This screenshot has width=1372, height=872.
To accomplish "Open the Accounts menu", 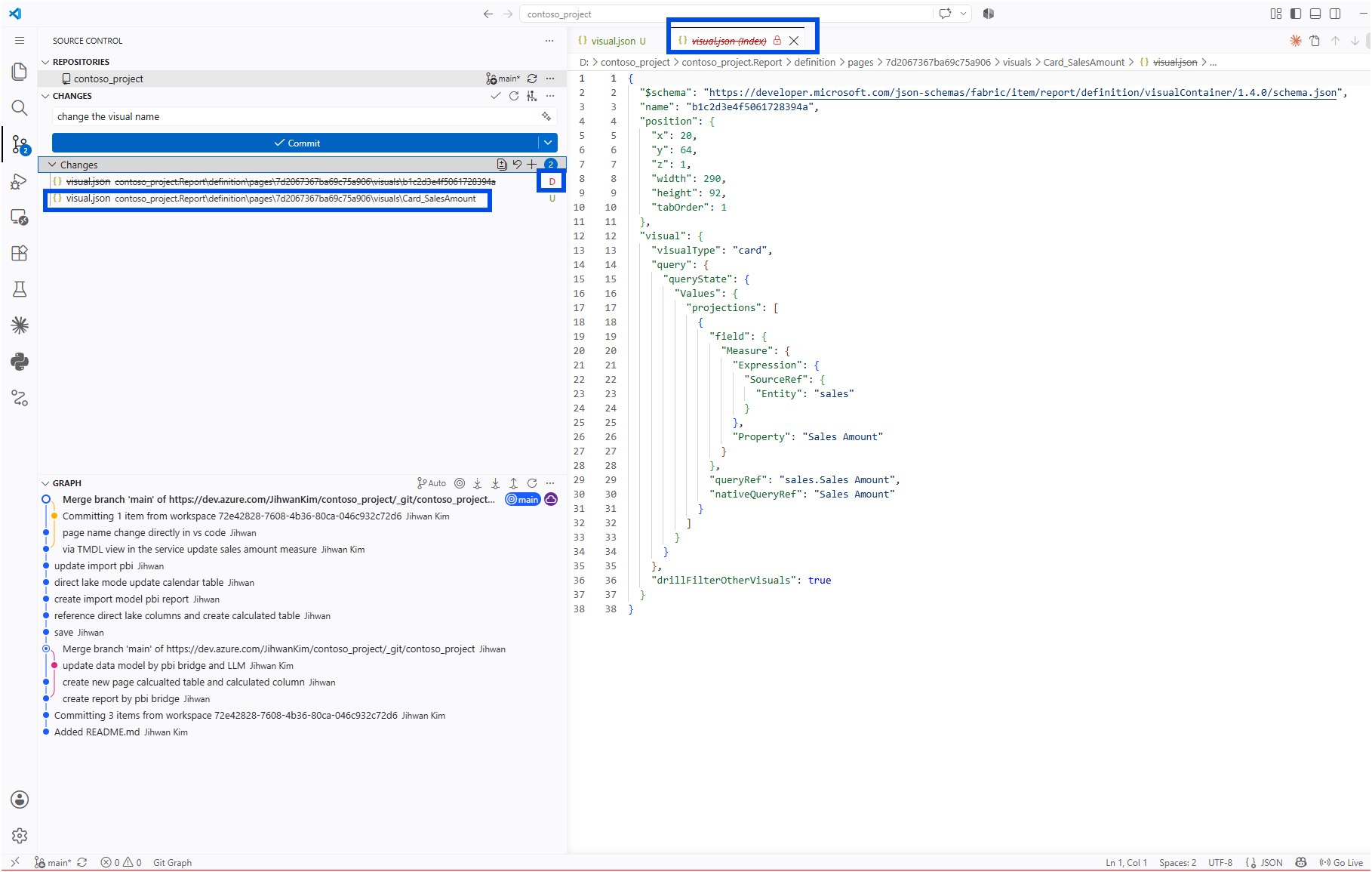I will [x=20, y=800].
